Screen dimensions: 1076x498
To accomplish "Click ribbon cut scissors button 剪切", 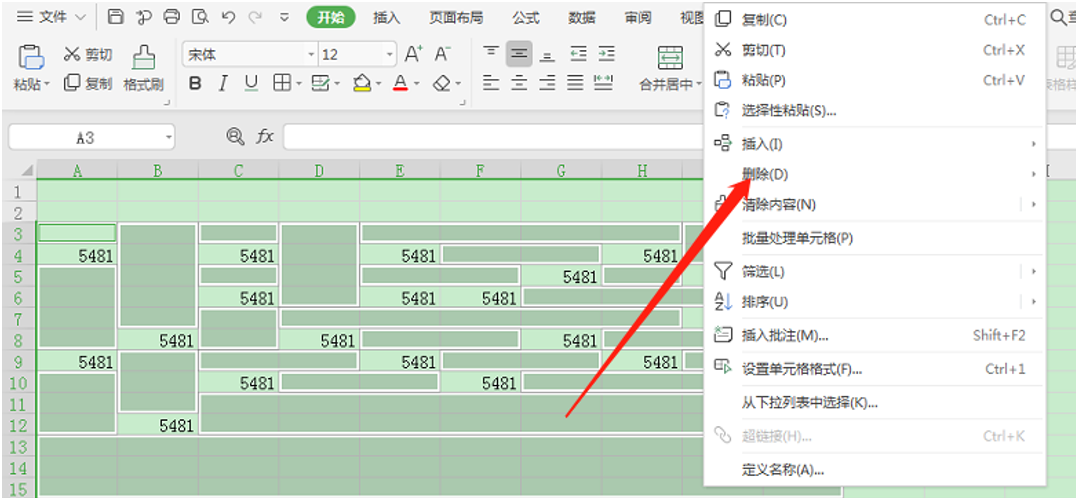I will (x=88, y=54).
